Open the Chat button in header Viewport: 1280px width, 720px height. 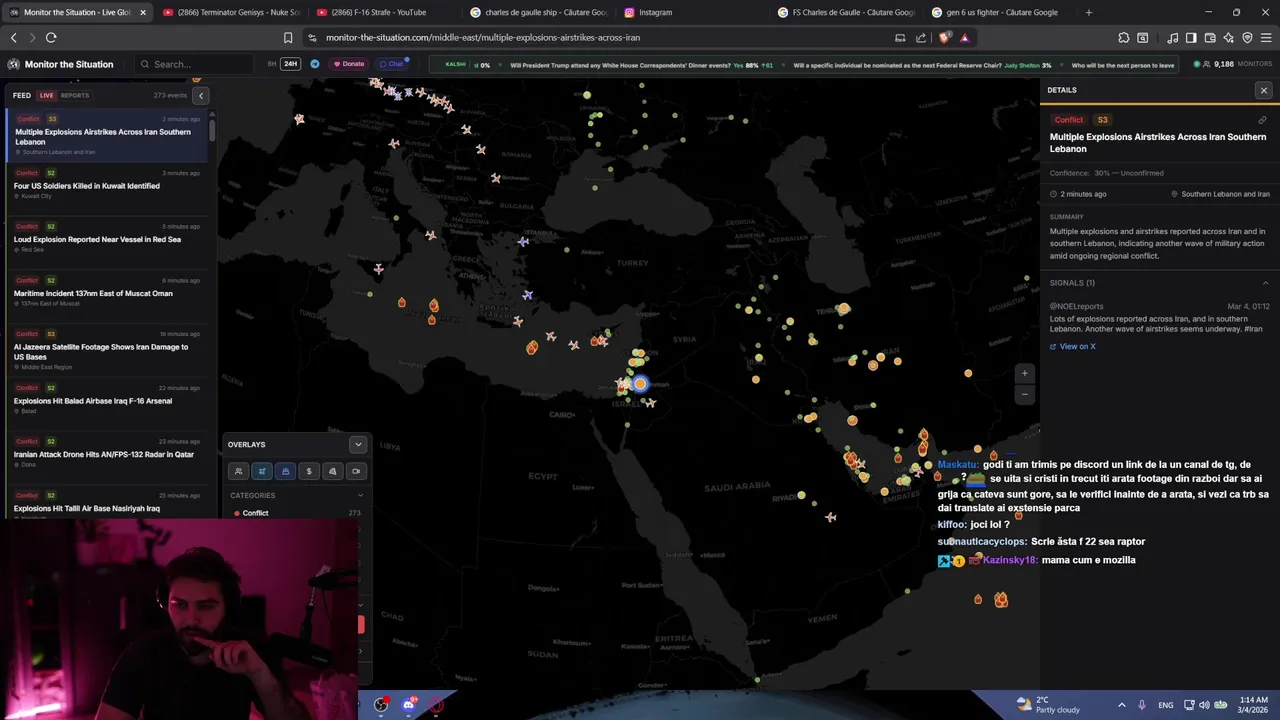click(392, 64)
